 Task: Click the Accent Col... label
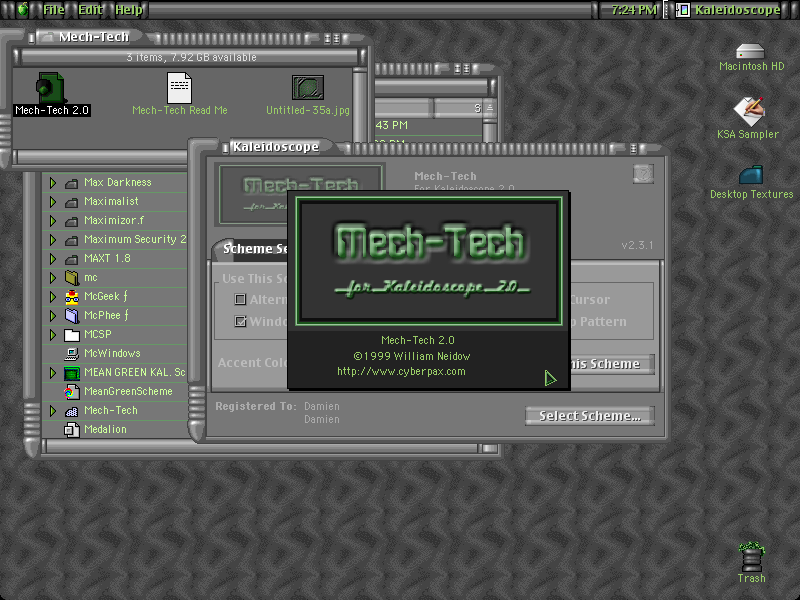point(253,363)
